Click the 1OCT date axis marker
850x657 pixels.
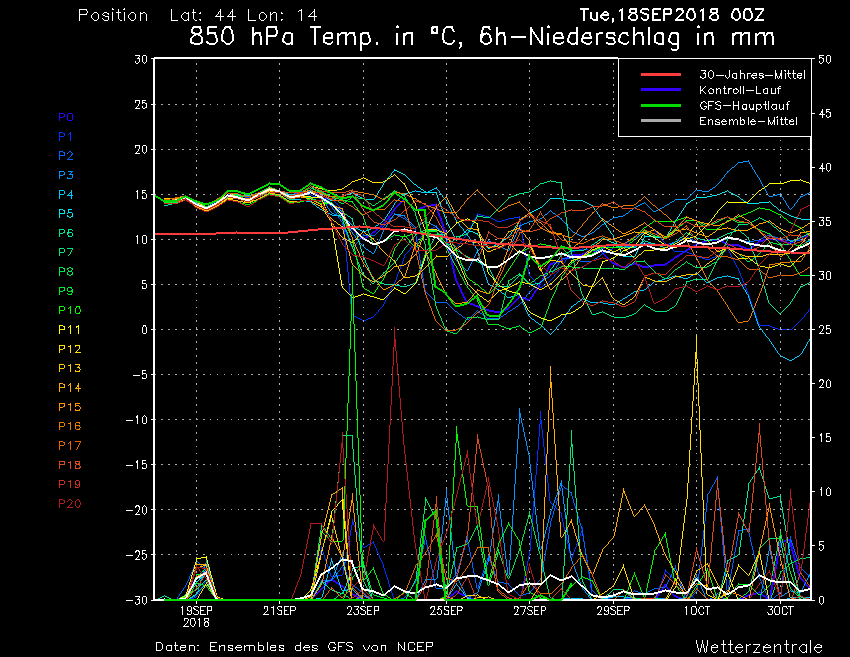pyautogui.click(x=696, y=610)
